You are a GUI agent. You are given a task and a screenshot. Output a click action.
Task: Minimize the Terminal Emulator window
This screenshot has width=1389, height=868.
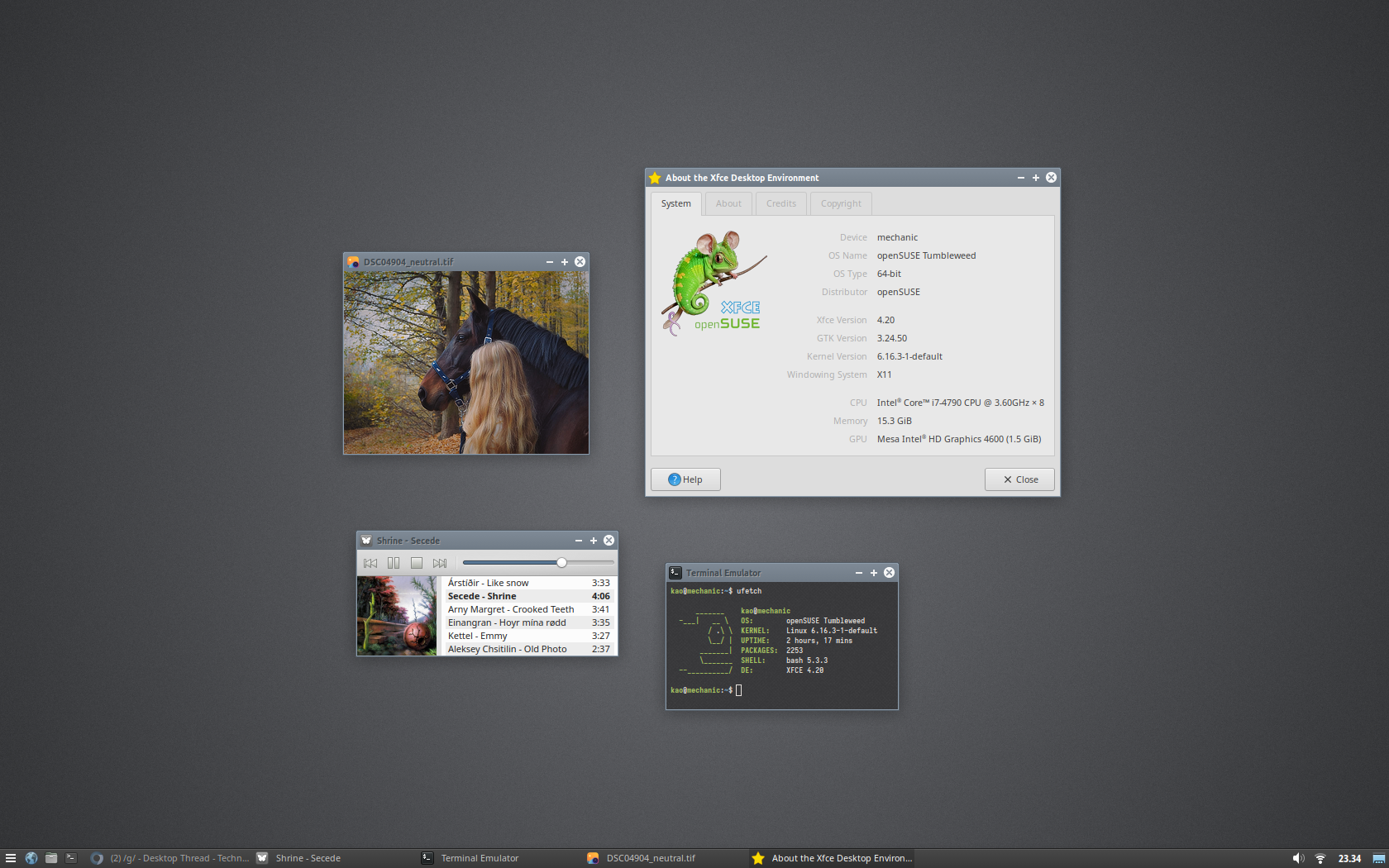(x=859, y=573)
